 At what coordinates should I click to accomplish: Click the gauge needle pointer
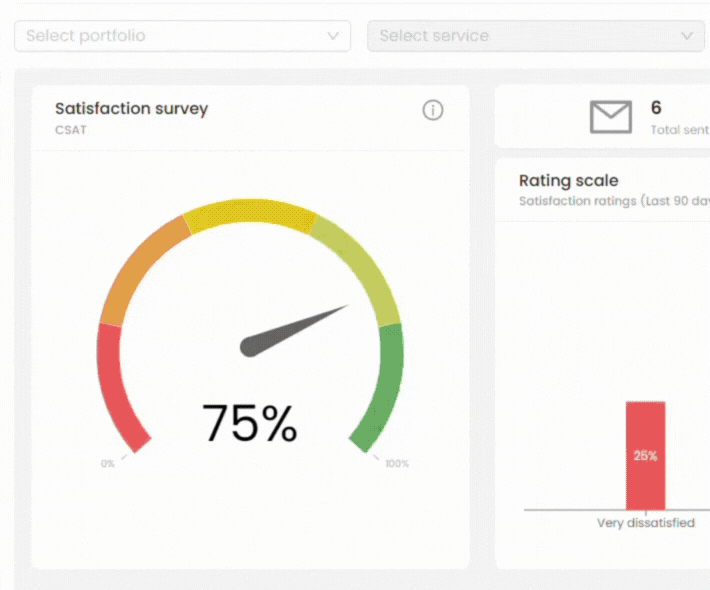[x=293, y=331]
